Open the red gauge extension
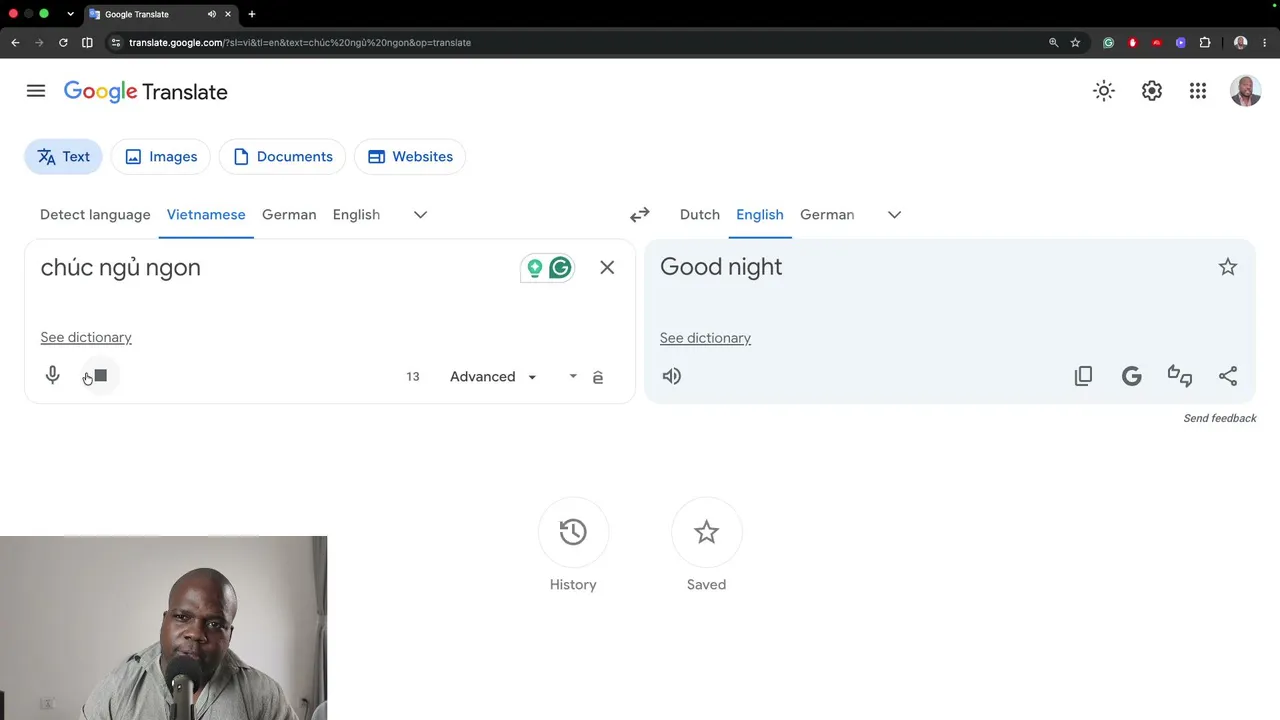1280x720 pixels. (x=1157, y=43)
